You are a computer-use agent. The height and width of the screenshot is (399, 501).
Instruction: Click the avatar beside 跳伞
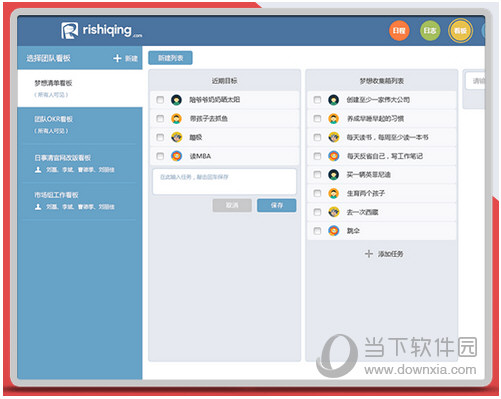(333, 231)
